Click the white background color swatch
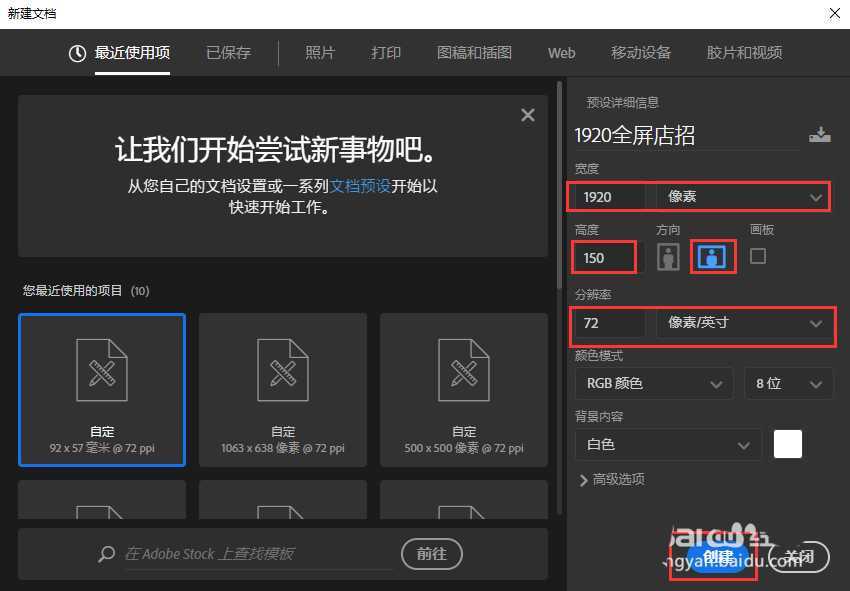Viewport: 850px width, 591px height. (788, 444)
